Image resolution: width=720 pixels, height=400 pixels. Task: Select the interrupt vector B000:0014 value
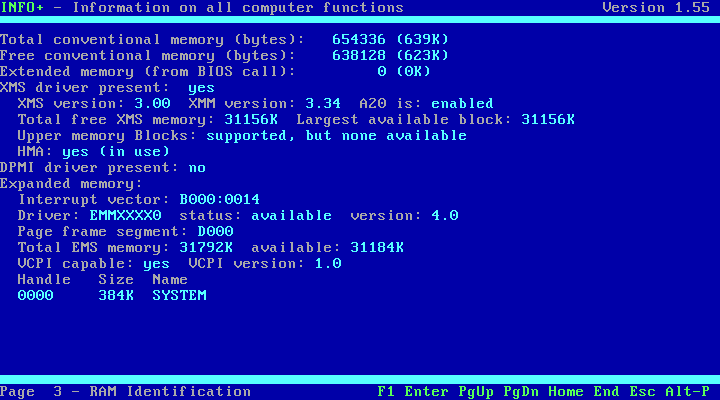(219, 200)
